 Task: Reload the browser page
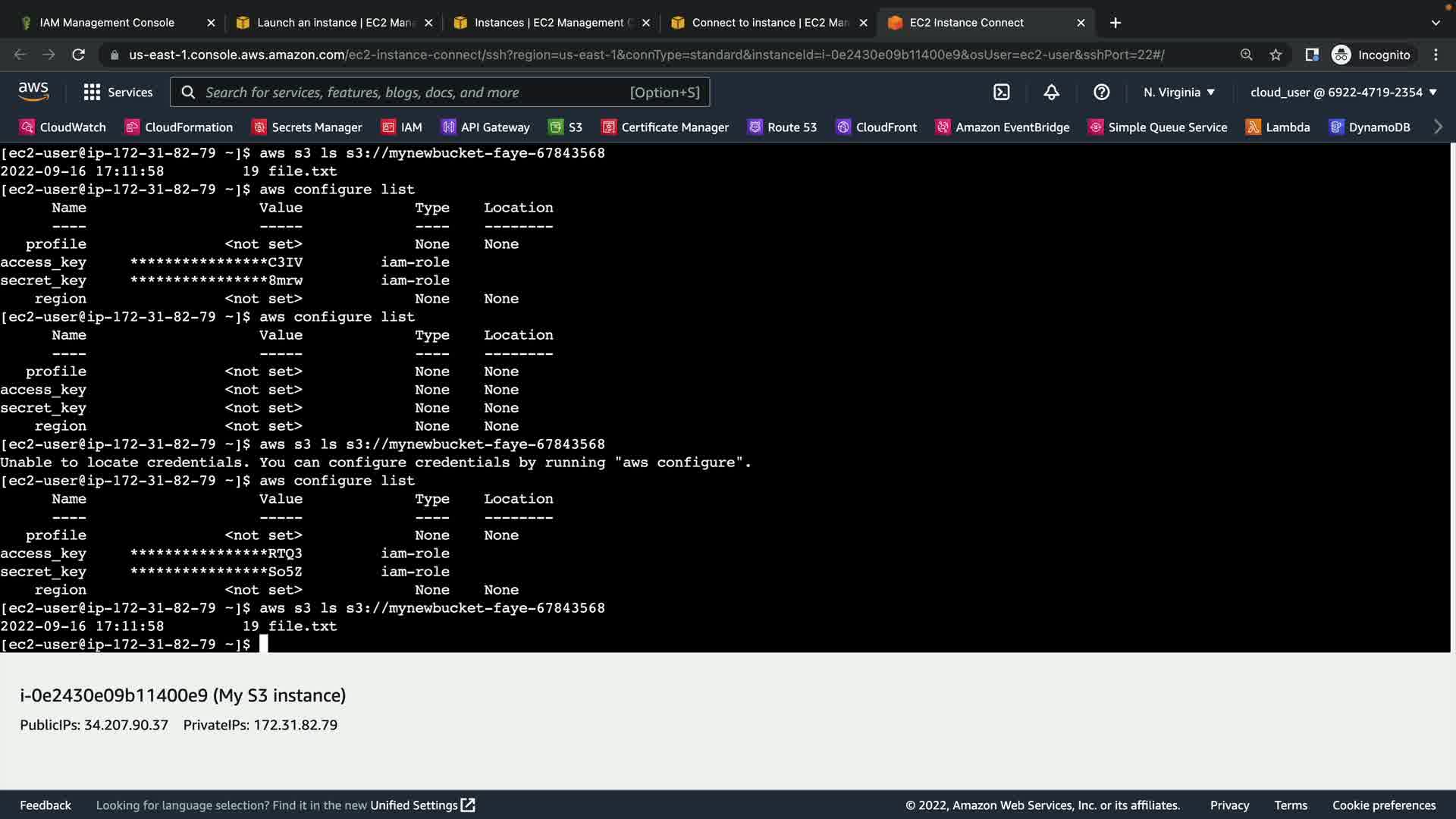(78, 55)
